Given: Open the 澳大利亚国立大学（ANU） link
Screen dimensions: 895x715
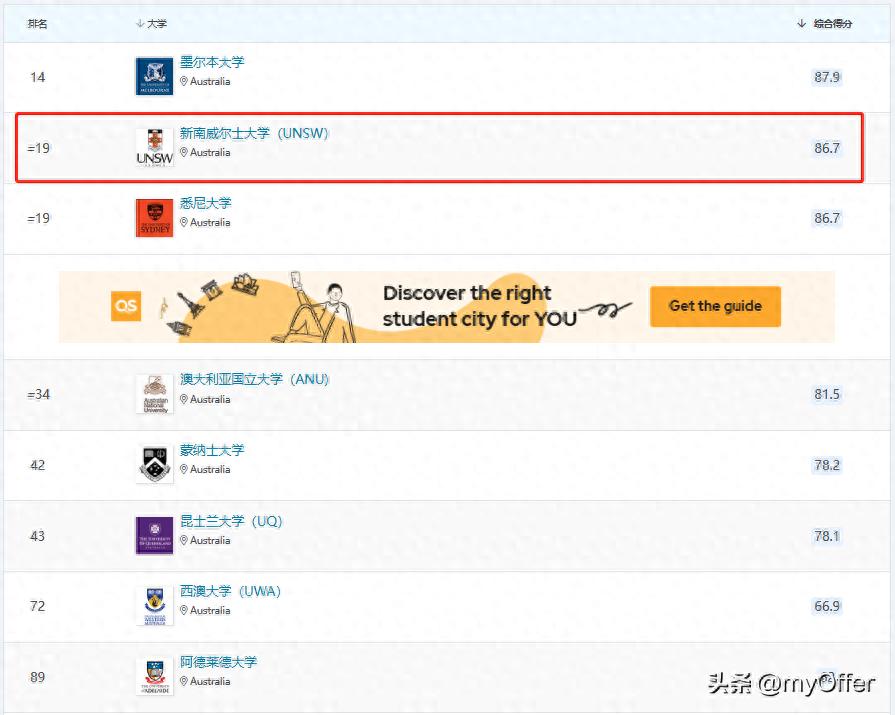Looking at the screenshot, I should 255,379.
